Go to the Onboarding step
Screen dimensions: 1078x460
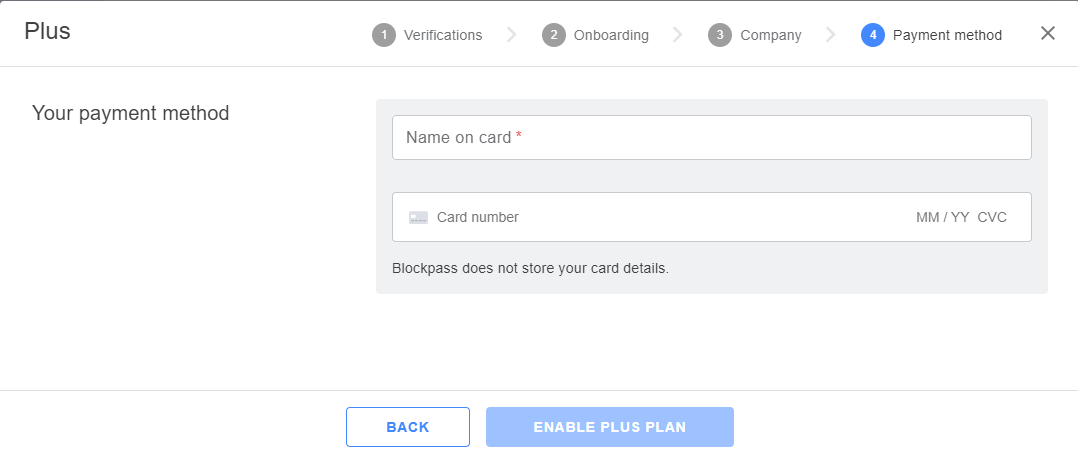(611, 35)
